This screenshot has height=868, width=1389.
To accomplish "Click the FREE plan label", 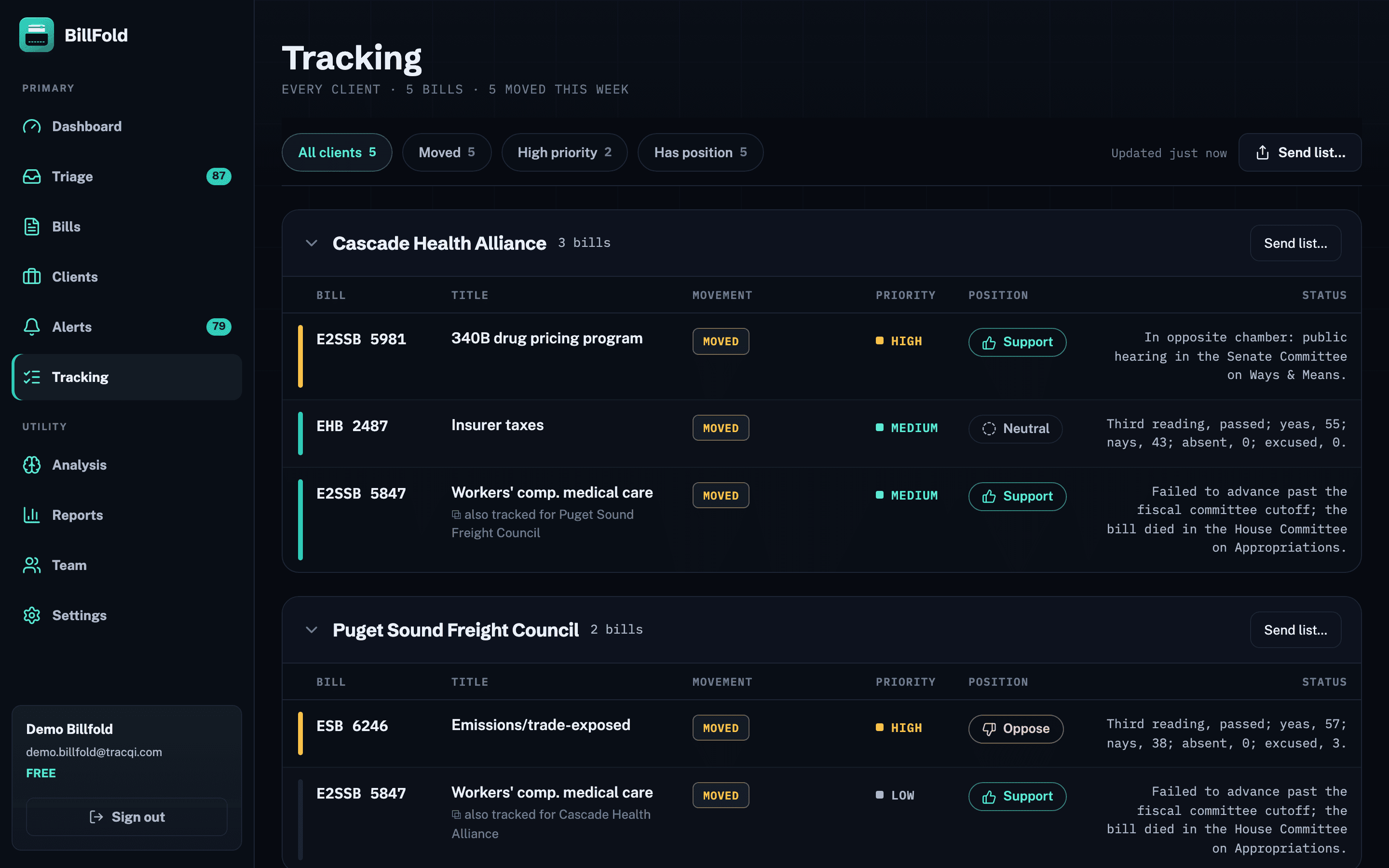I will (41, 773).
